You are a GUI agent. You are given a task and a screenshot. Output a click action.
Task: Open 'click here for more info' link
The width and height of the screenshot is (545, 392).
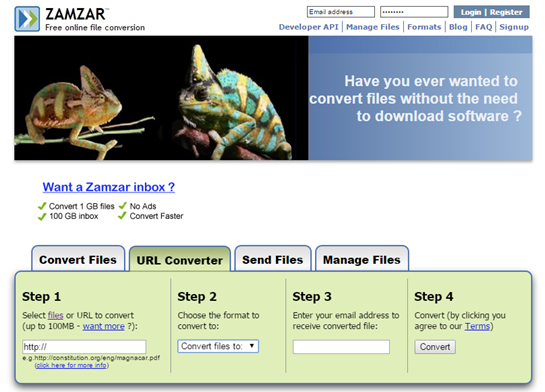(x=72, y=365)
